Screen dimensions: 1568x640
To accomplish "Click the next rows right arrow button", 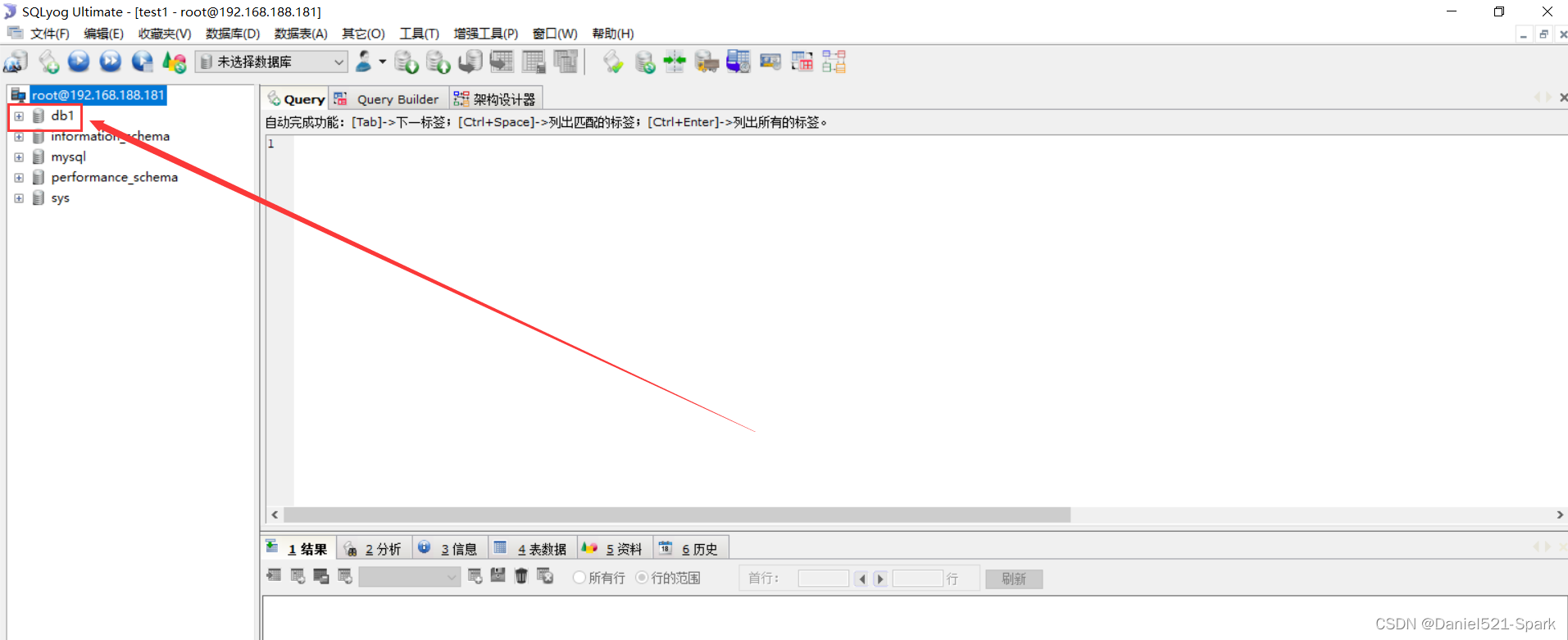I will 879,579.
